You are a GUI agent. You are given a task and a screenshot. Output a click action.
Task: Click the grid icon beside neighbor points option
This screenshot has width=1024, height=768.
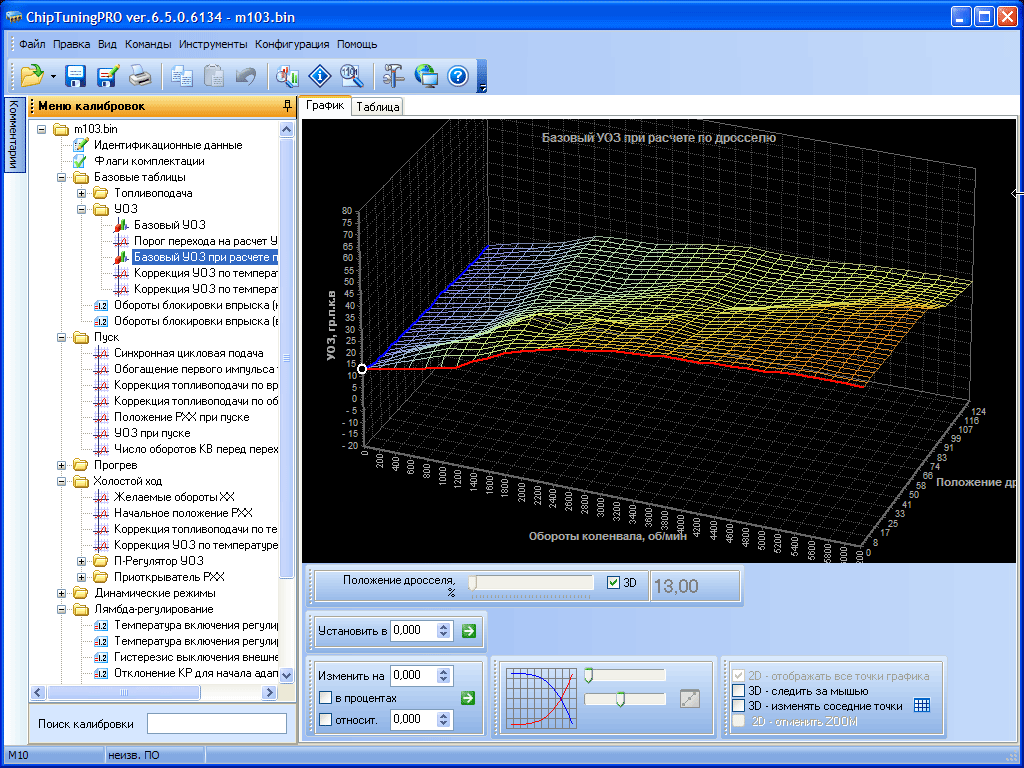click(x=922, y=706)
